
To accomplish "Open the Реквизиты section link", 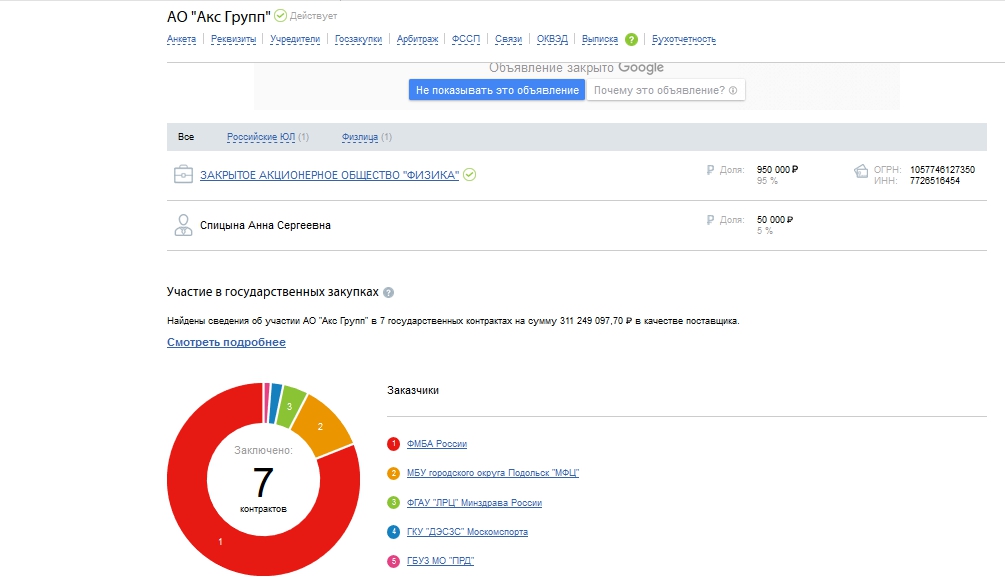I will click(233, 39).
